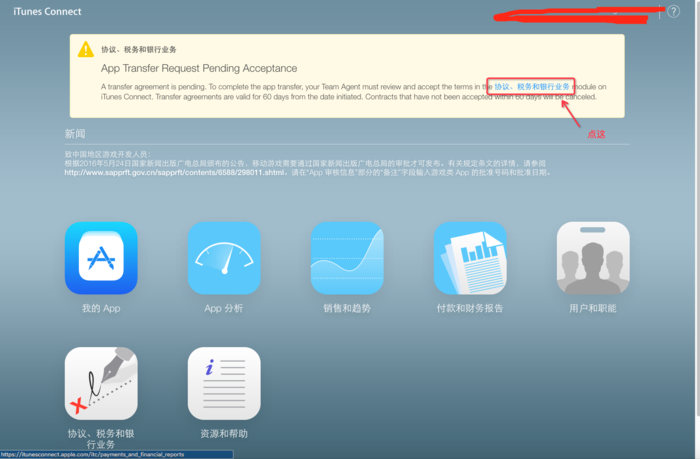The image size is (700, 459).
Task: Open the App 分析 gauge icon
Action: 224,258
